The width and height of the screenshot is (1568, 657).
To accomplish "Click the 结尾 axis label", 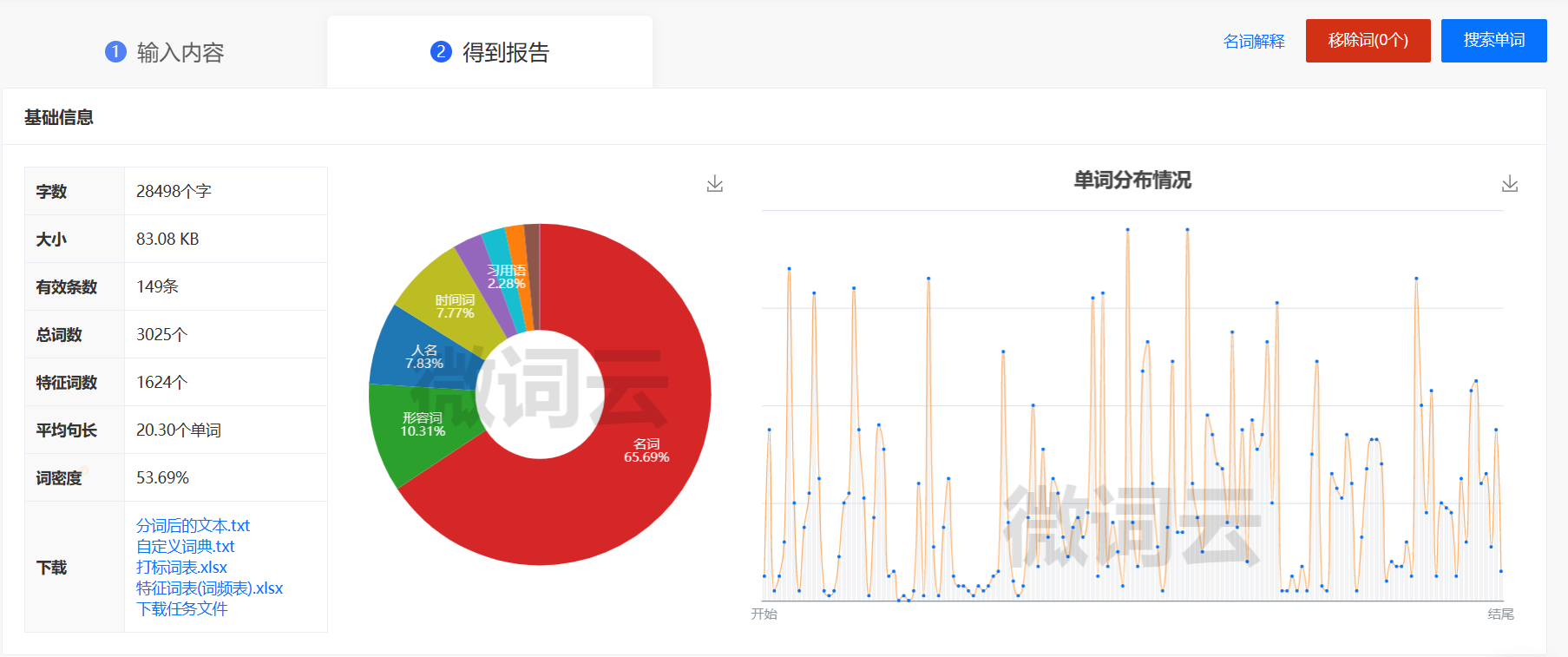I will coord(1501,614).
